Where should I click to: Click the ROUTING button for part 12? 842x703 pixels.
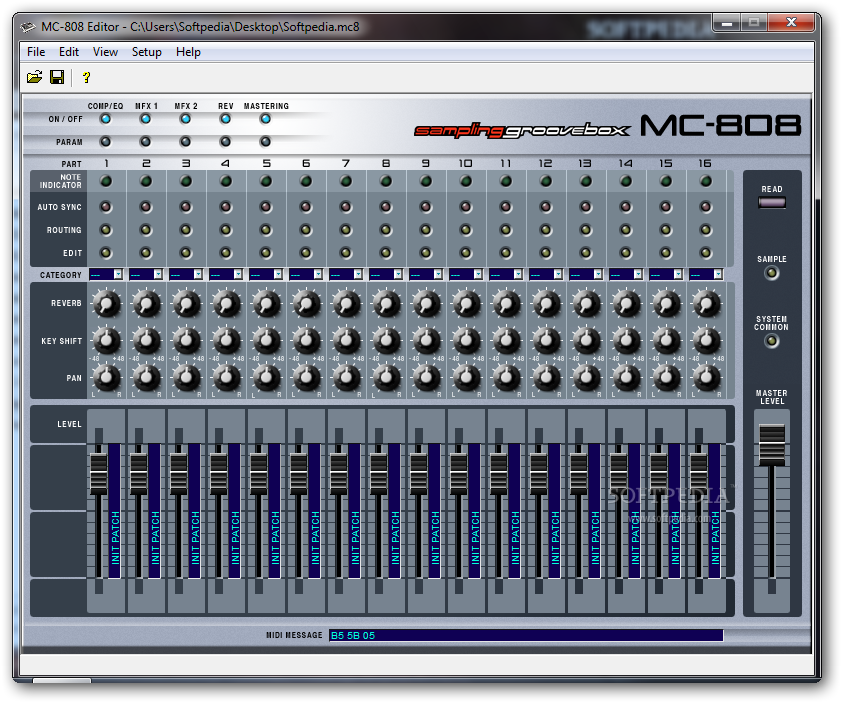pyautogui.click(x=546, y=230)
